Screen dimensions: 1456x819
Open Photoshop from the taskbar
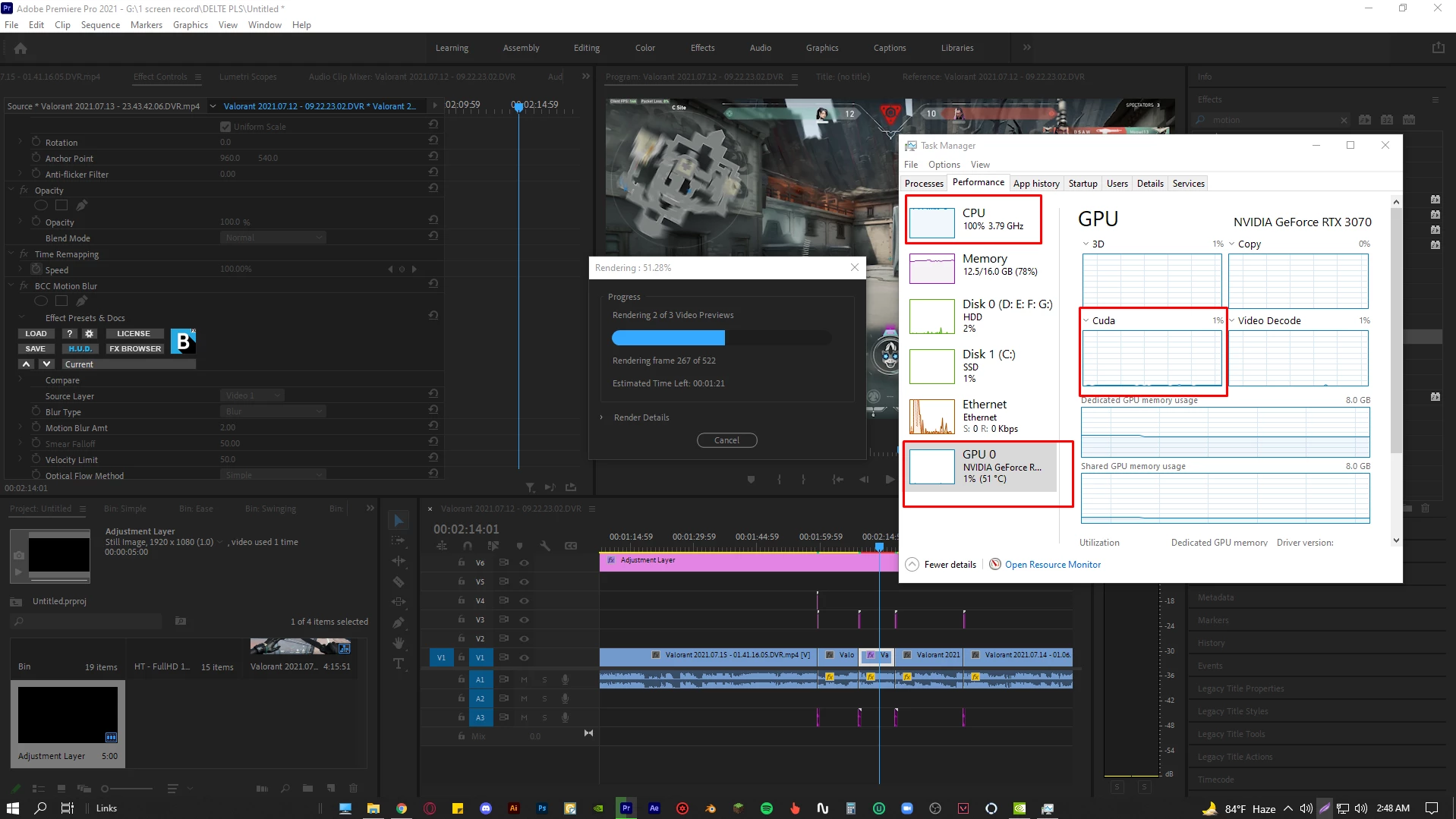tap(542, 808)
